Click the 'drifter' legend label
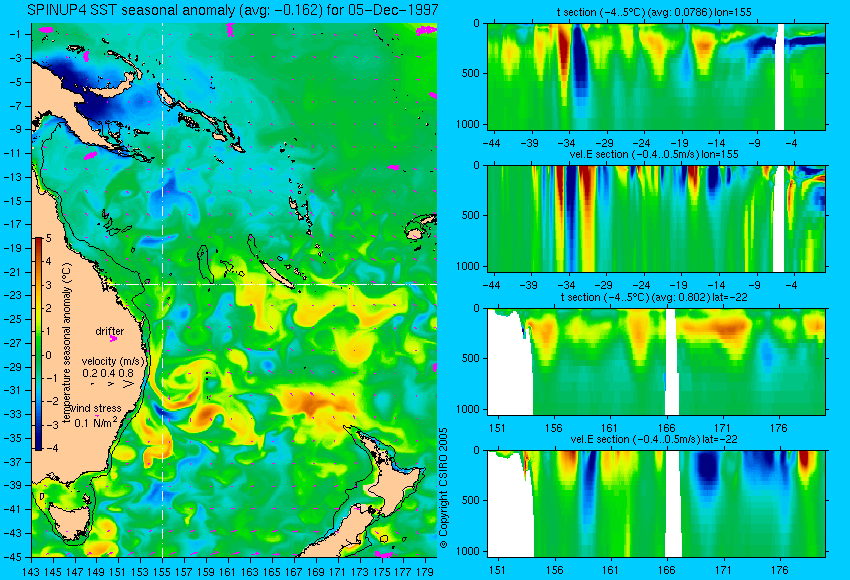This screenshot has height=580, width=850. [x=110, y=331]
